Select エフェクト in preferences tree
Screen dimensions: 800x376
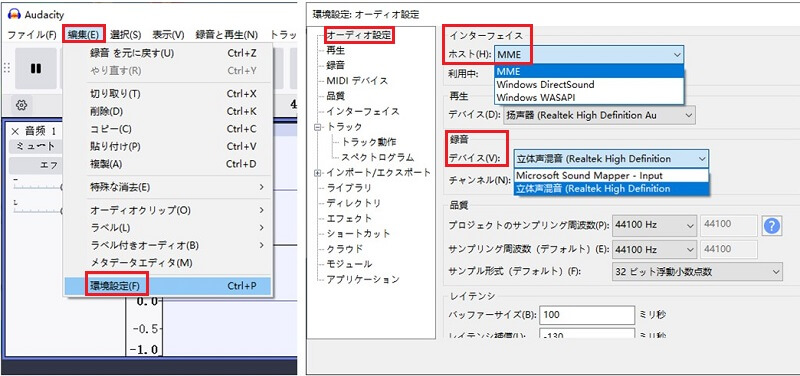point(349,218)
